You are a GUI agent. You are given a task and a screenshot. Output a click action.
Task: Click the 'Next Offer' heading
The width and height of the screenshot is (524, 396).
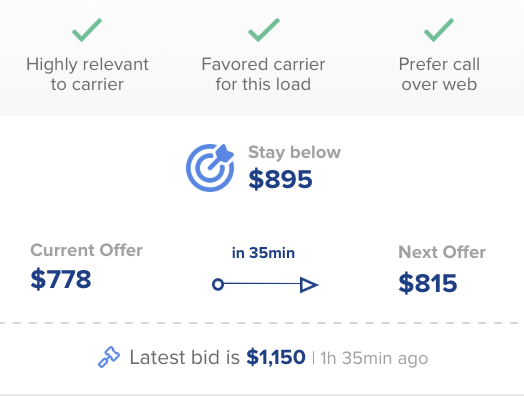pyautogui.click(x=442, y=252)
